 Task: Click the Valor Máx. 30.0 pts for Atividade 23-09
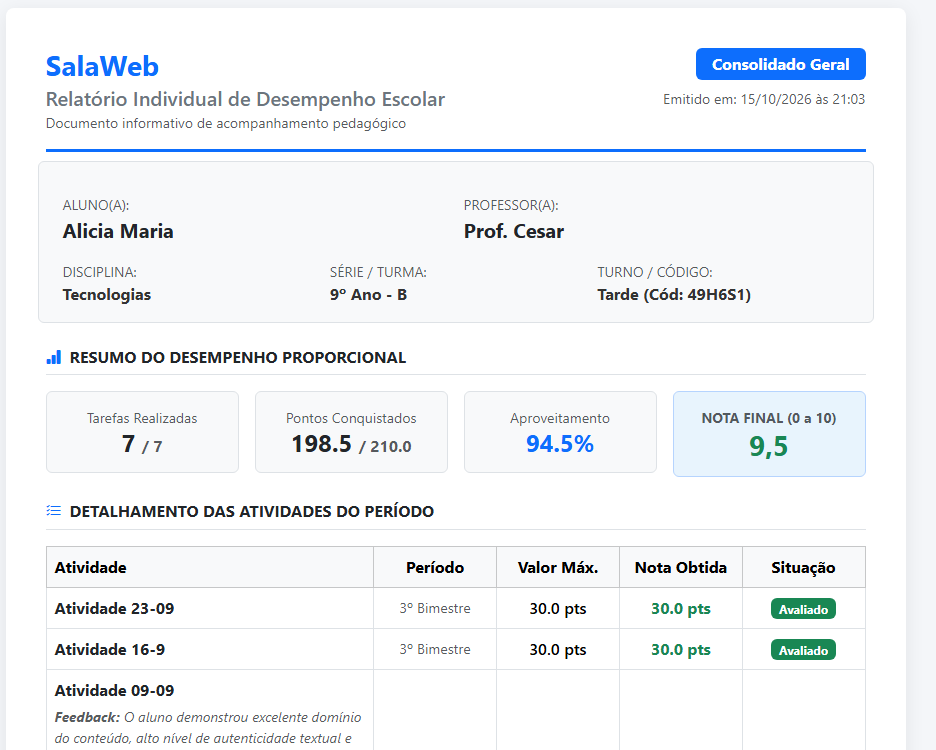(x=558, y=609)
